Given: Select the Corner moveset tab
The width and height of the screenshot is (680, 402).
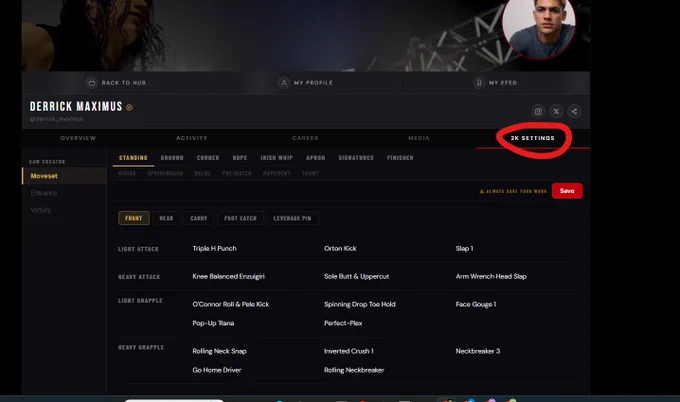Looking at the screenshot, I should (208, 158).
